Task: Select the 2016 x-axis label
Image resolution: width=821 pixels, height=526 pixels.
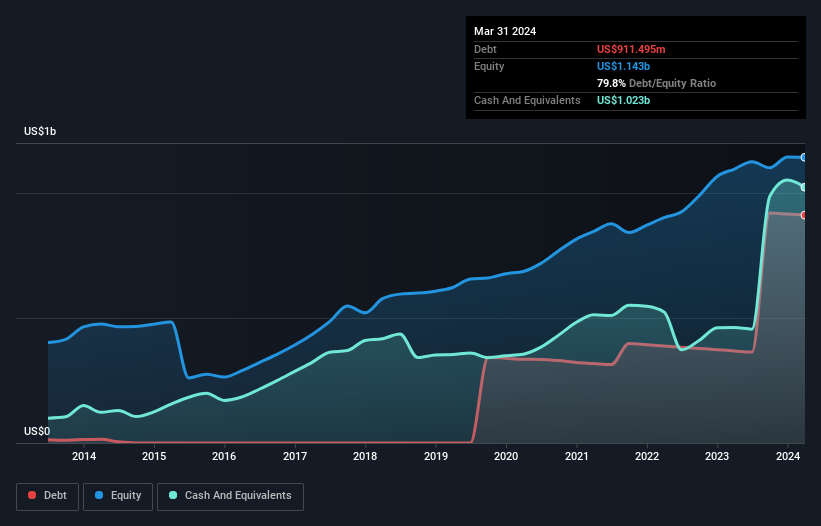Action: 224,456
